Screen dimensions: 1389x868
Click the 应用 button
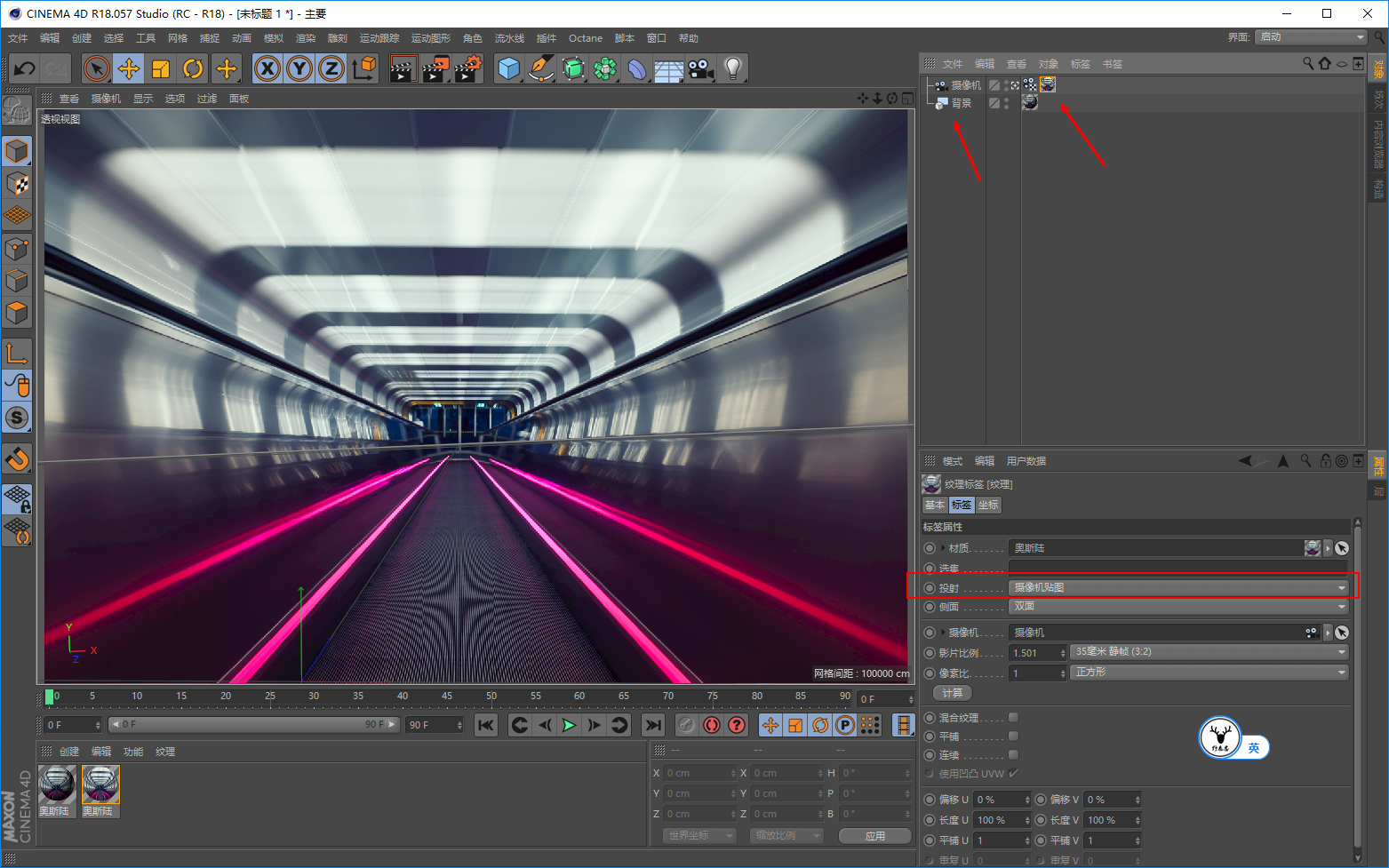pyautogui.click(x=875, y=836)
